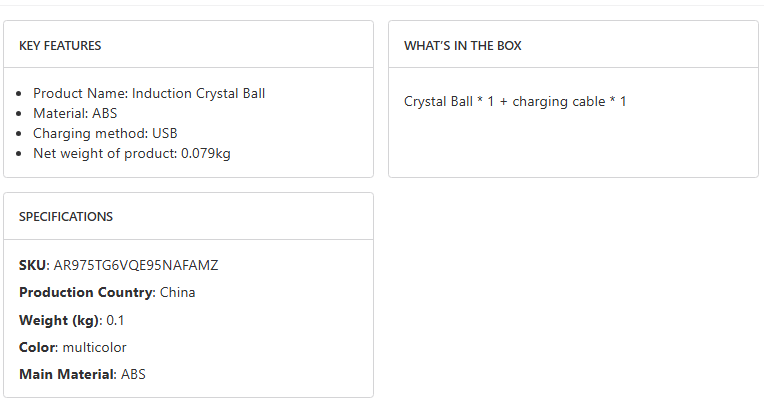The height and width of the screenshot is (405, 764).
Task: Click the Production Country label
Action: [x=86, y=293]
